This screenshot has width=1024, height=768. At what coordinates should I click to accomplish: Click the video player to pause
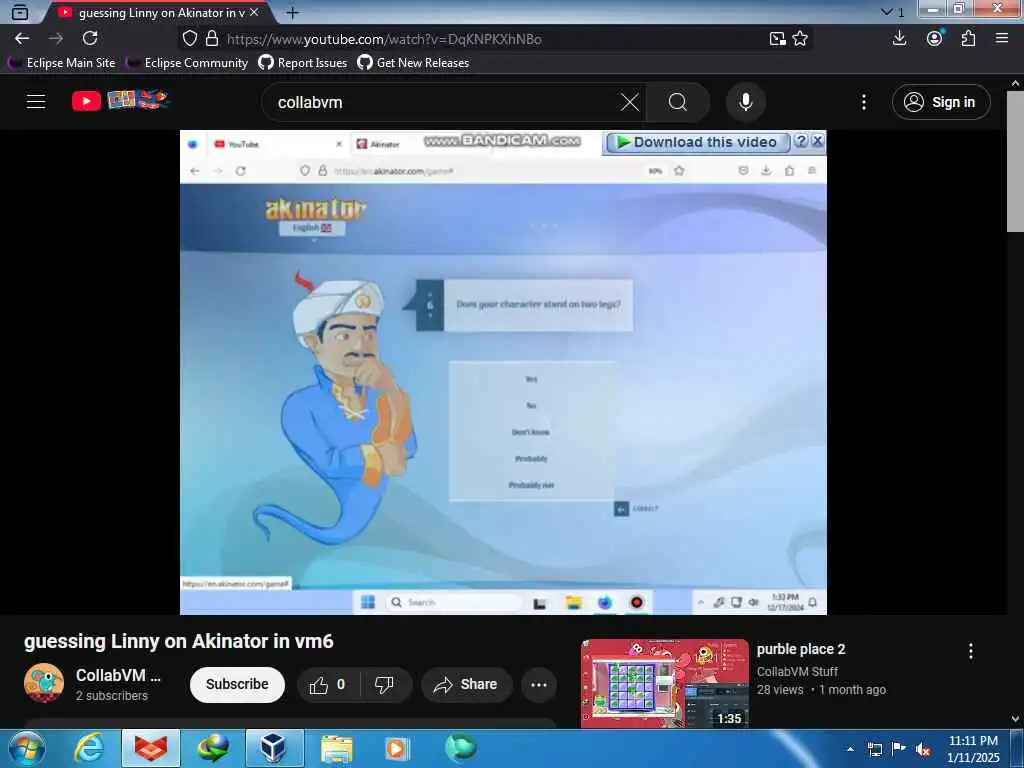[x=503, y=372]
